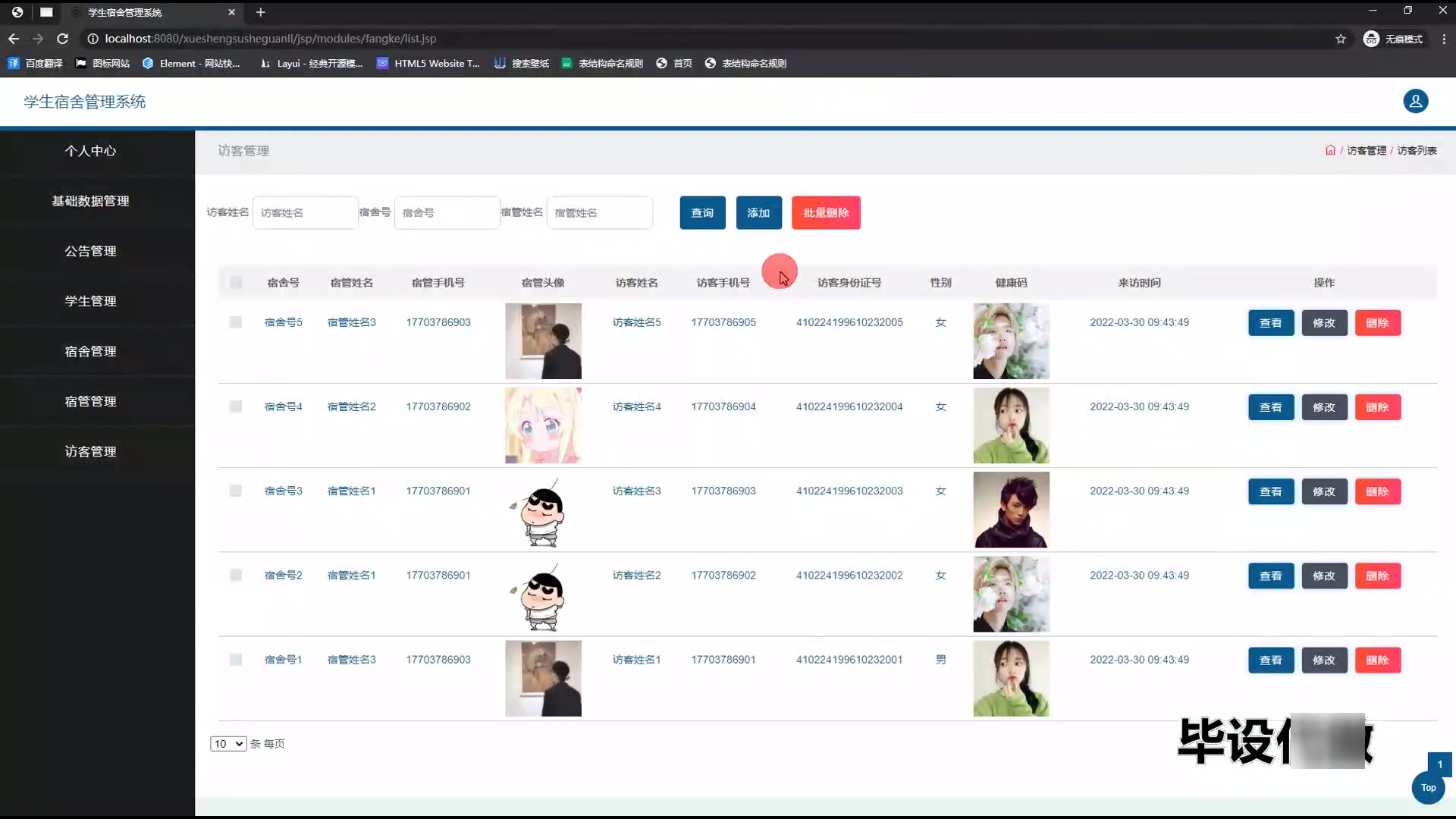Go to 个人中心 in sidebar
This screenshot has width=1456, height=819.
click(x=90, y=151)
